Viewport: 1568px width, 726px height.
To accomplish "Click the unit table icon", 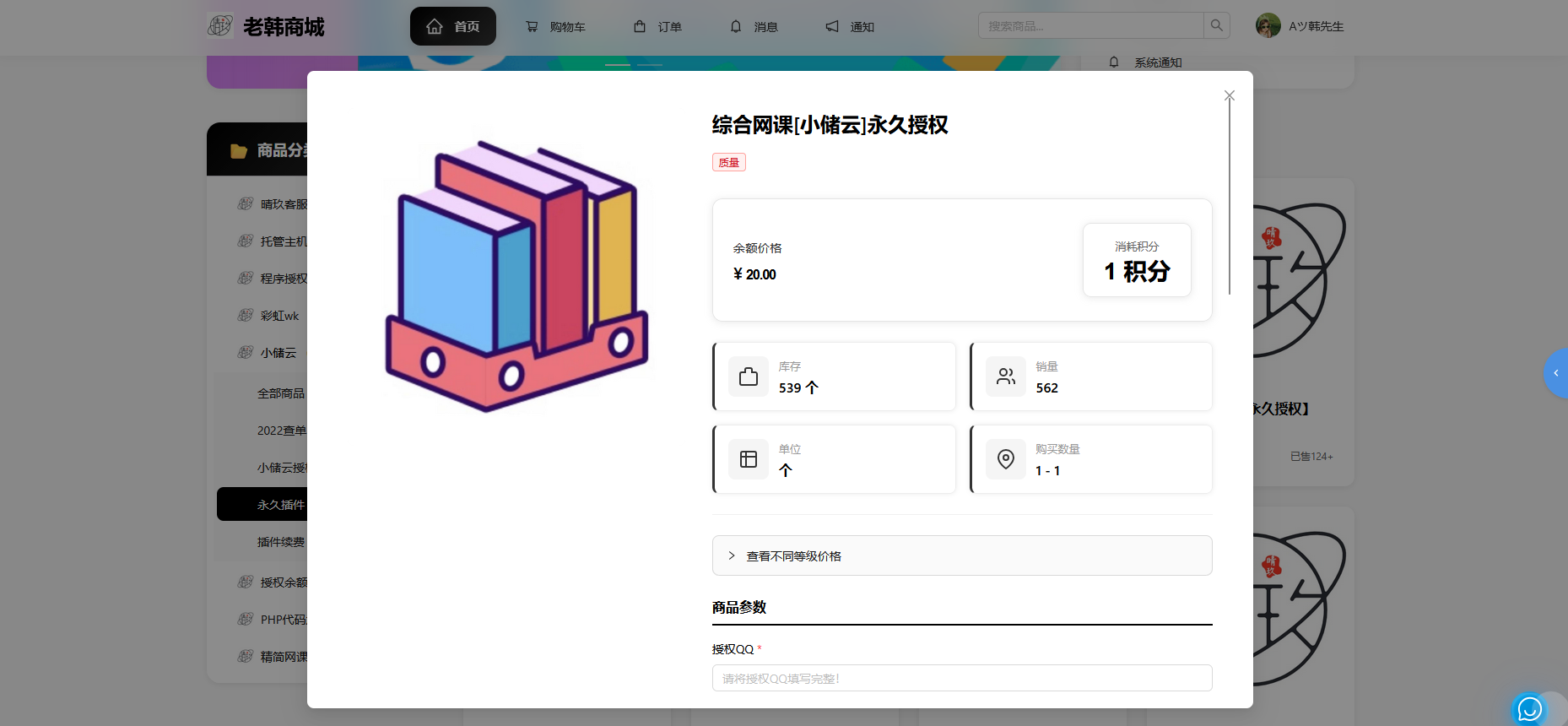I will [x=748, y=459].
